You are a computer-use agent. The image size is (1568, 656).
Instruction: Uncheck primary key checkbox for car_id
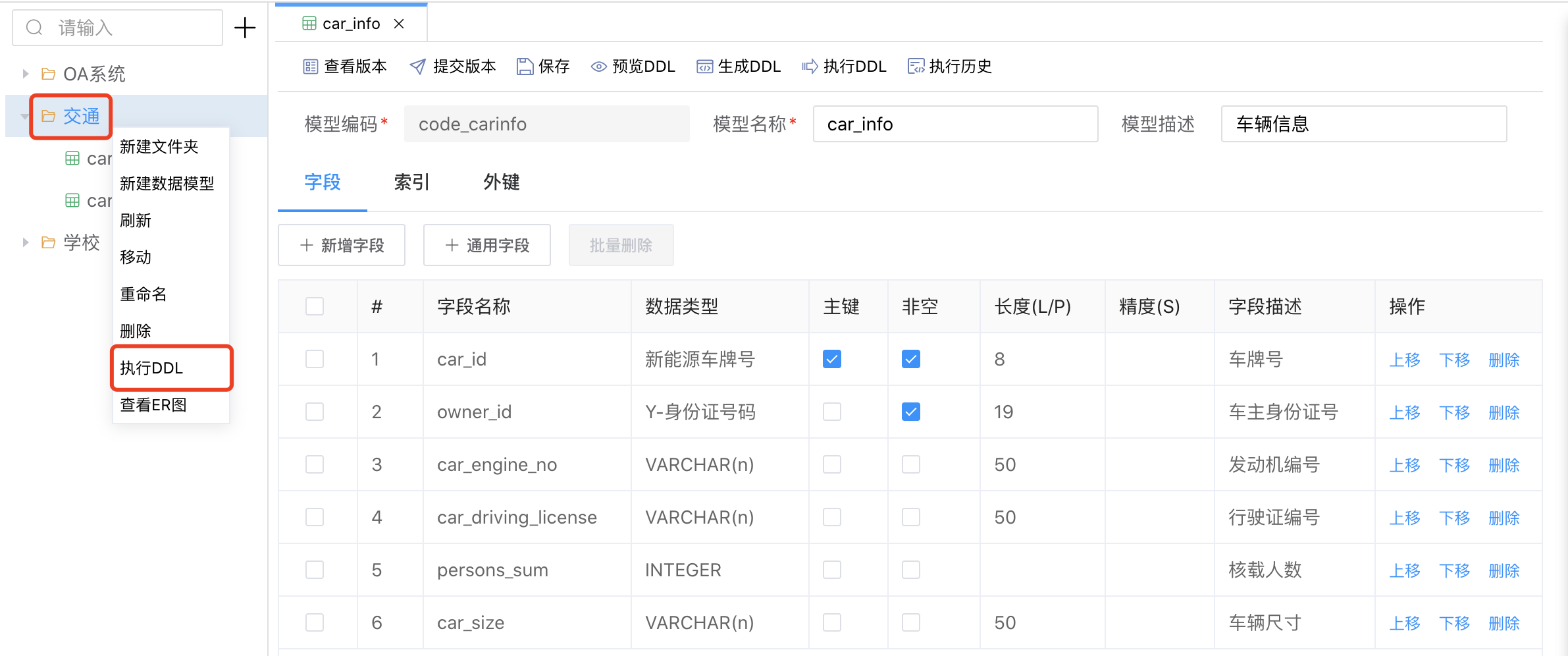832,359
